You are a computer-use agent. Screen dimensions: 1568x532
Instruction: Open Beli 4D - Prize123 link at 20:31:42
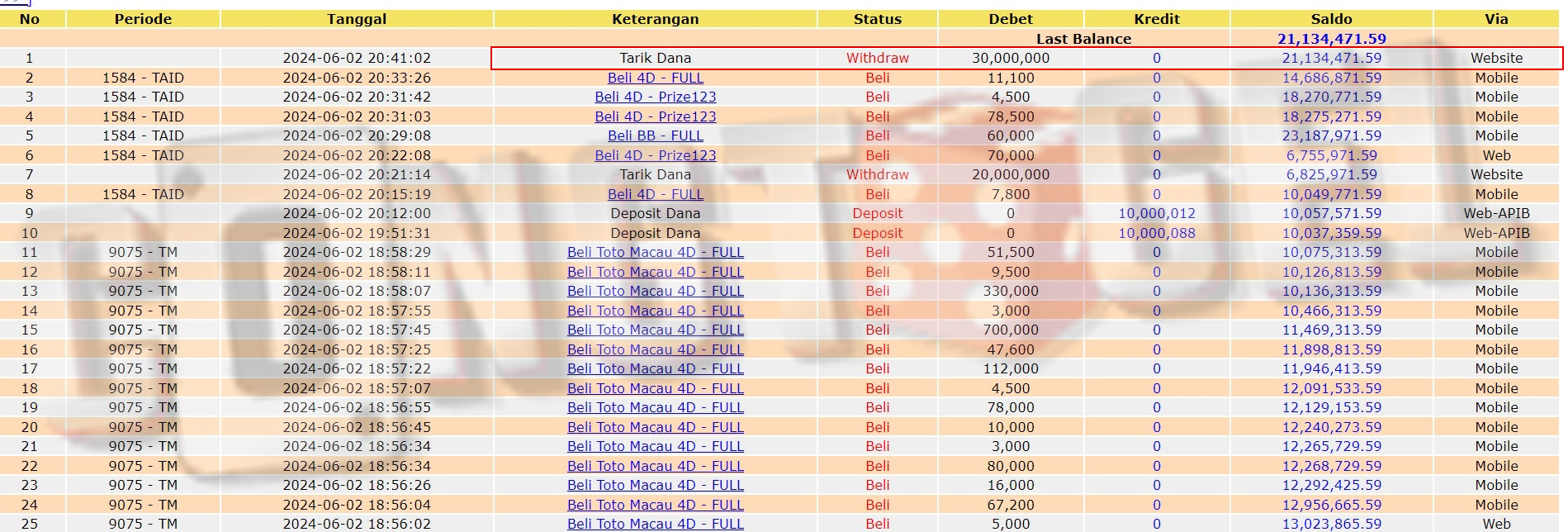pyautogui.click(x=655, y=97)
